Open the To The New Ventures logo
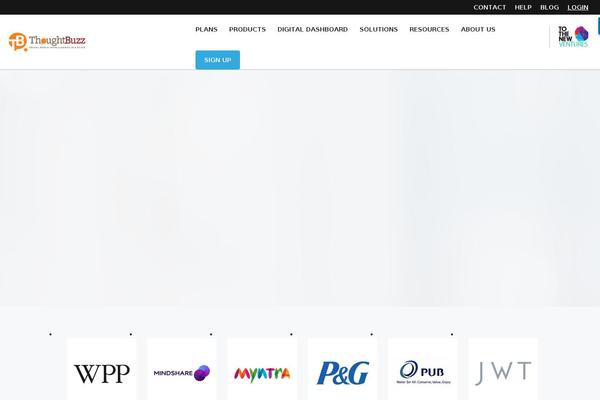 point(573,36)
